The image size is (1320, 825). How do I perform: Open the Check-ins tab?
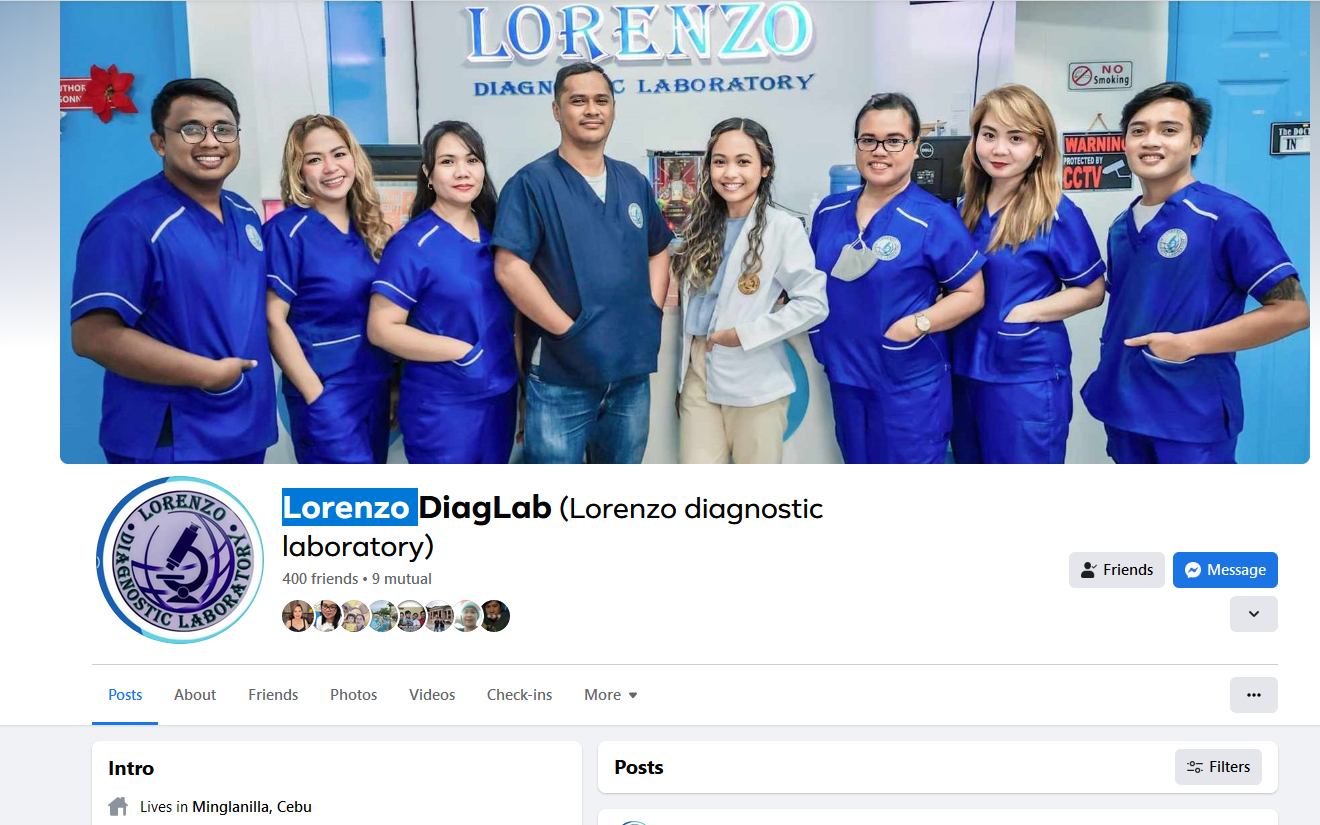519,695
